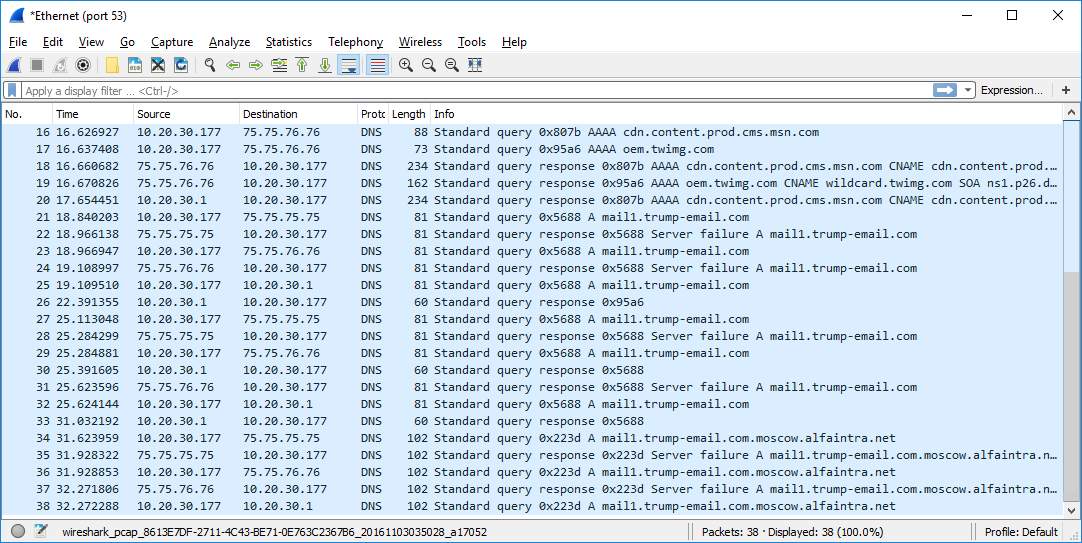Select packet 17 querying oem.twimg.com
The image size is (1082, 543).
pos(532,149)
